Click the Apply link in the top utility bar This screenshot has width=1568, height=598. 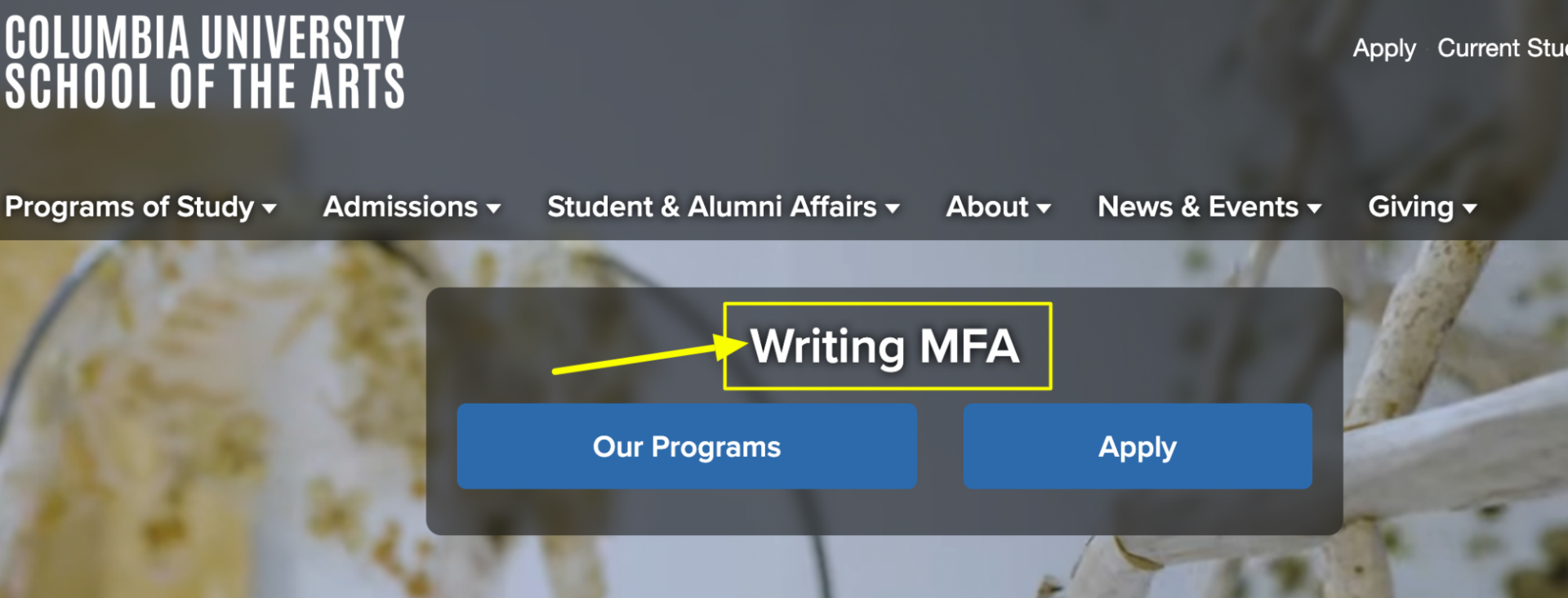pos(1384,49)
